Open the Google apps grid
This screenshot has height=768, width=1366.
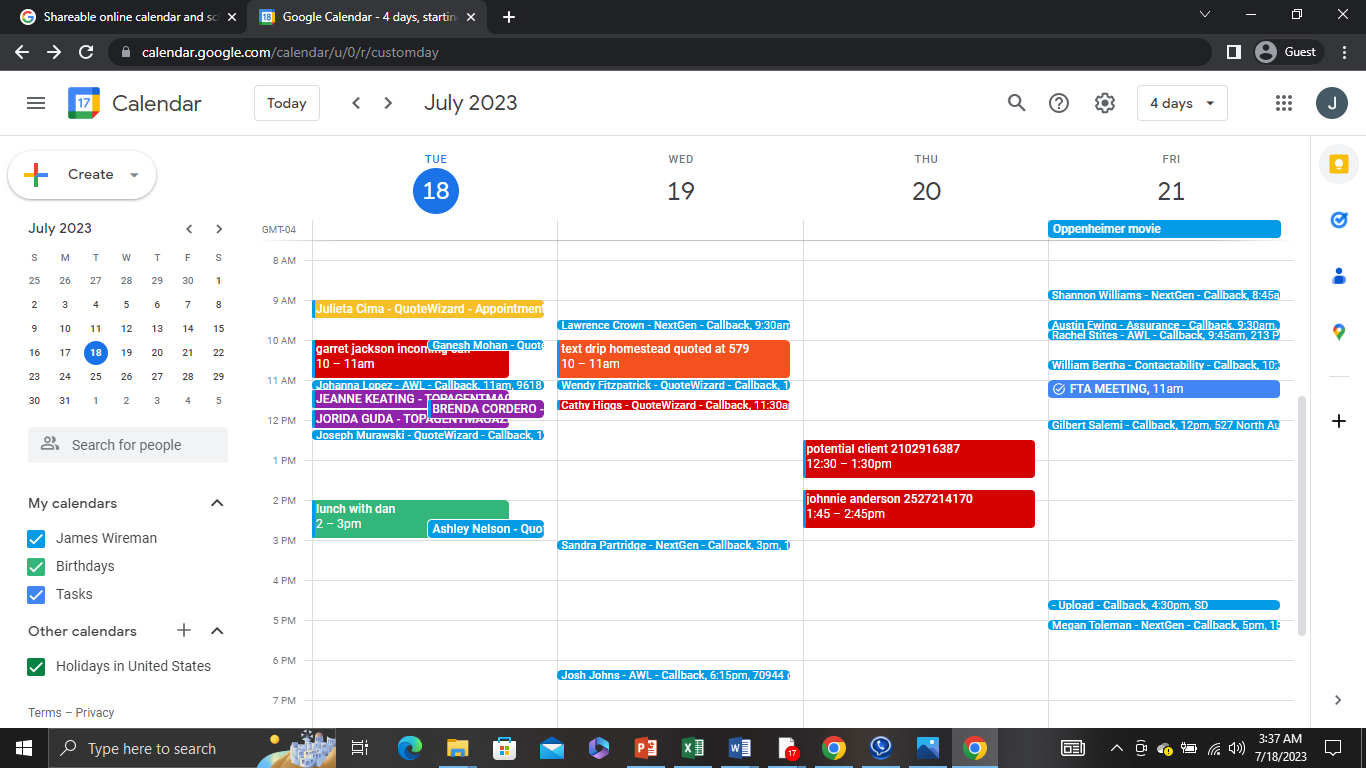pos(1285,103)
